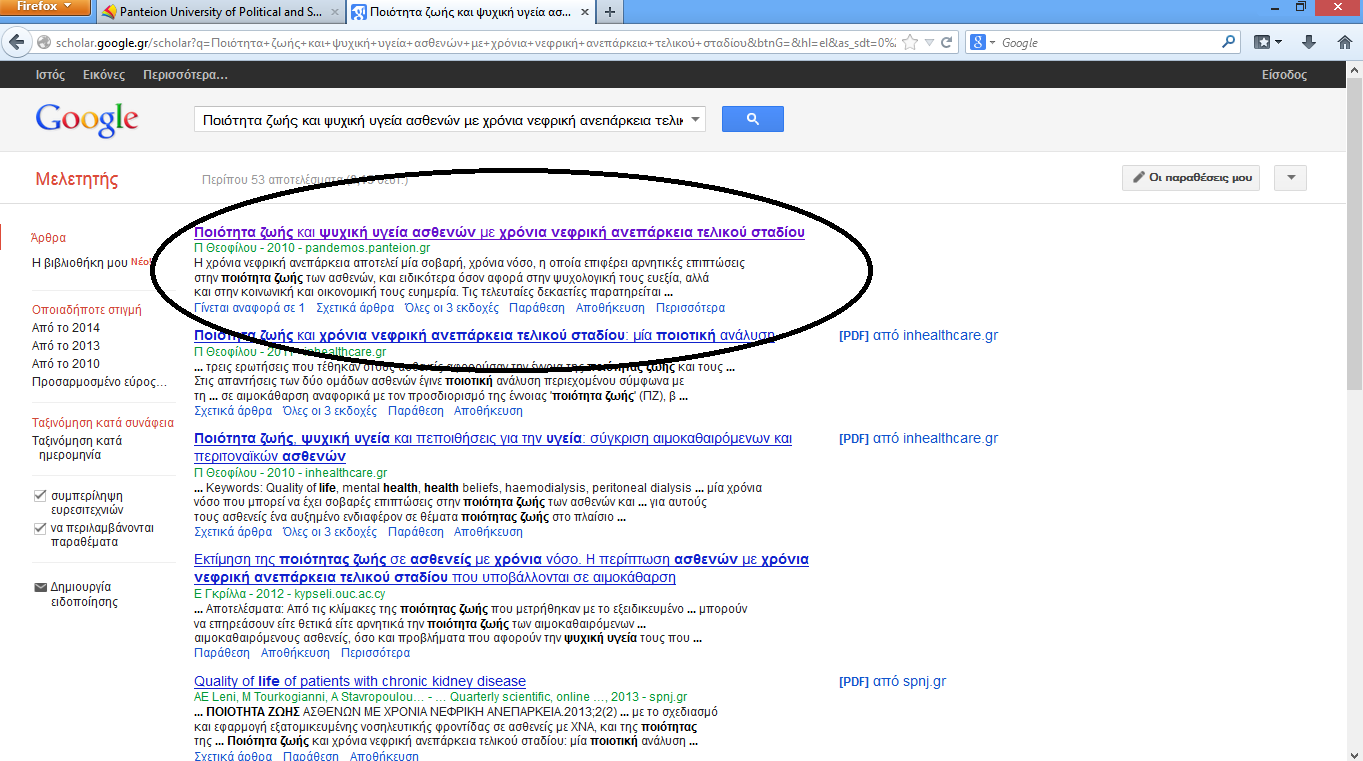Click the blue Scholar search button
The height and width of the screenshot is (761, 1363).
click(x=752, y=119)
